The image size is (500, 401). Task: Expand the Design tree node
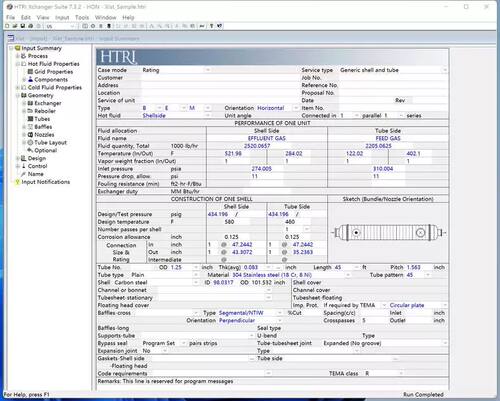coord(17,158)
